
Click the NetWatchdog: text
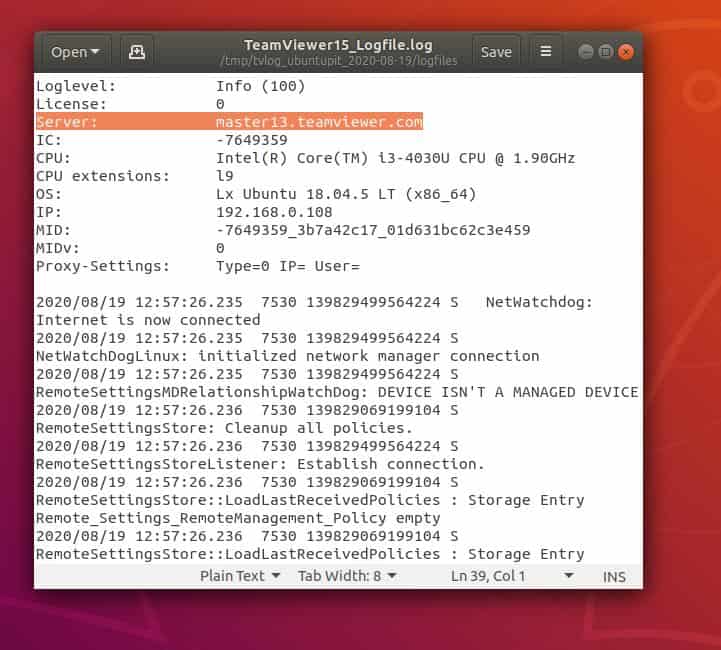pos(539,302)
